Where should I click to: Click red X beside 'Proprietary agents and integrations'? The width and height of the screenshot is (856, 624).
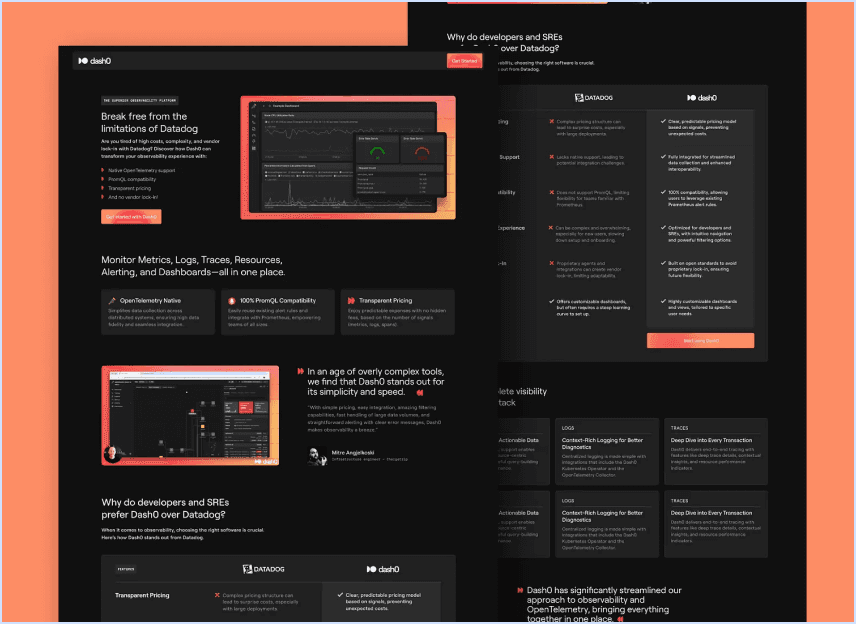pos(551,263)
